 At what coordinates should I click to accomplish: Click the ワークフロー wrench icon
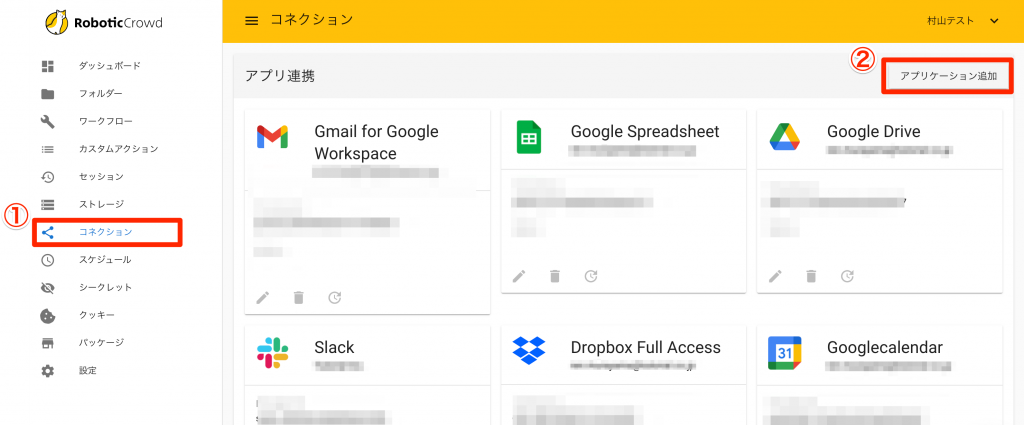coord(48,121)
